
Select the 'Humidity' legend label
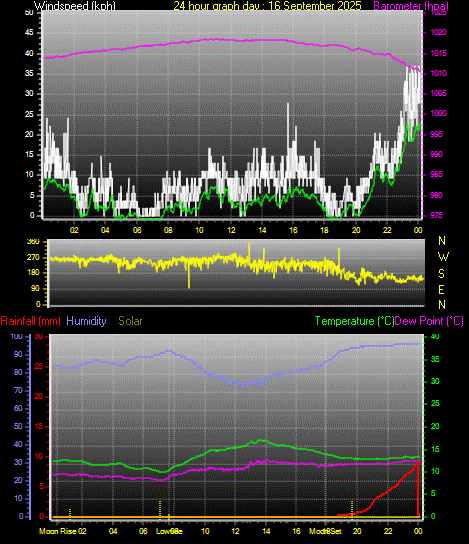tap(86, 321)
